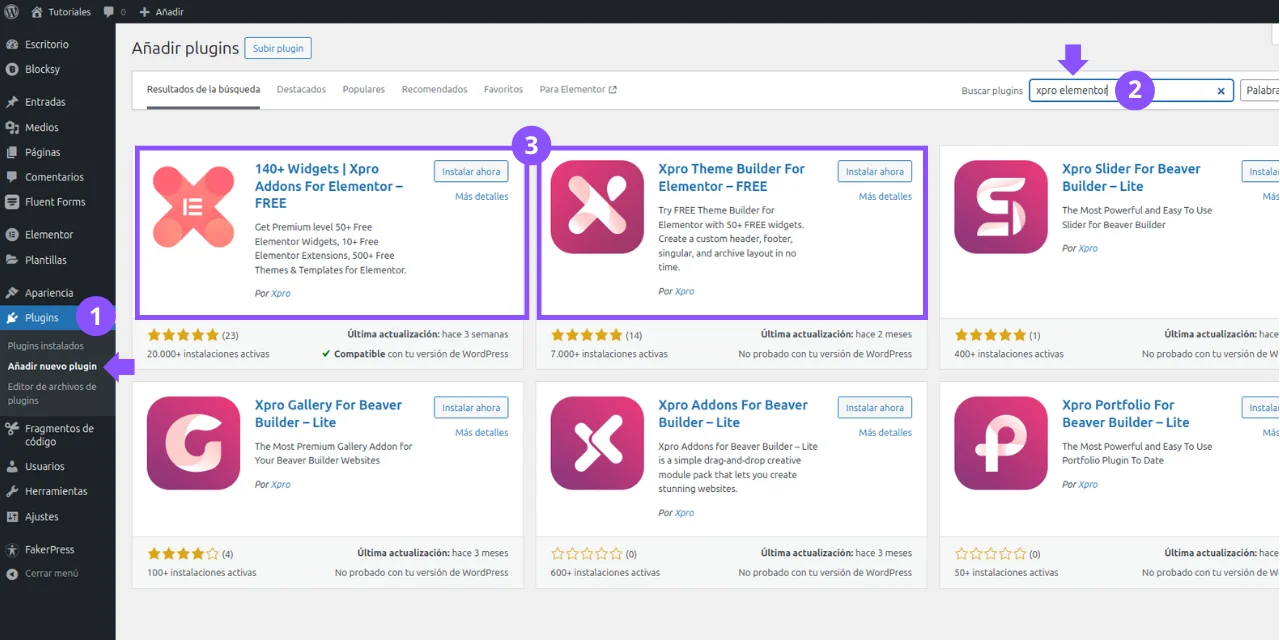Open the Xpro Portfolio For Beaver Builder title
Screen dimensions: 1280x640
[1126, 413]
